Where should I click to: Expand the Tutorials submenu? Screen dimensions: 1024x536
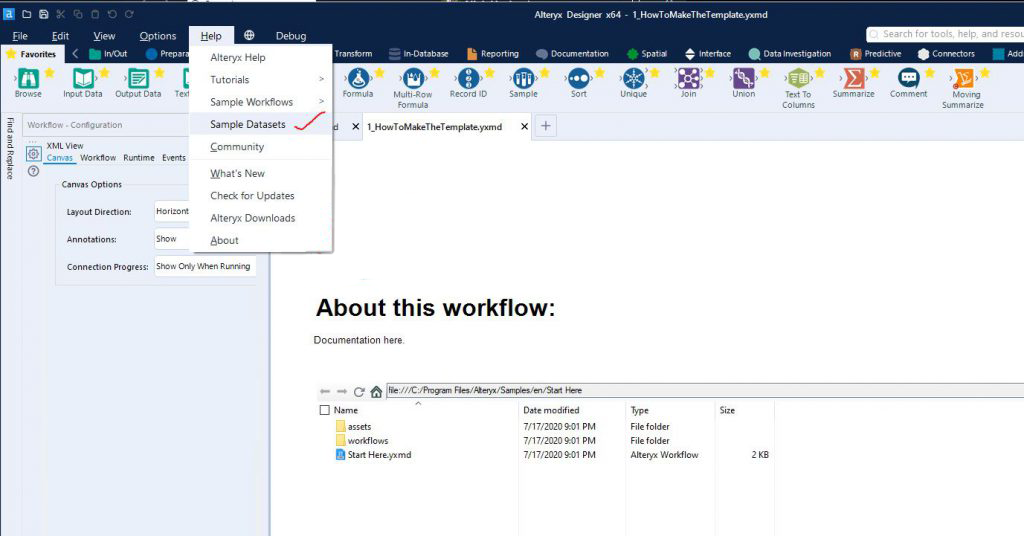click(x=261, y=80)
